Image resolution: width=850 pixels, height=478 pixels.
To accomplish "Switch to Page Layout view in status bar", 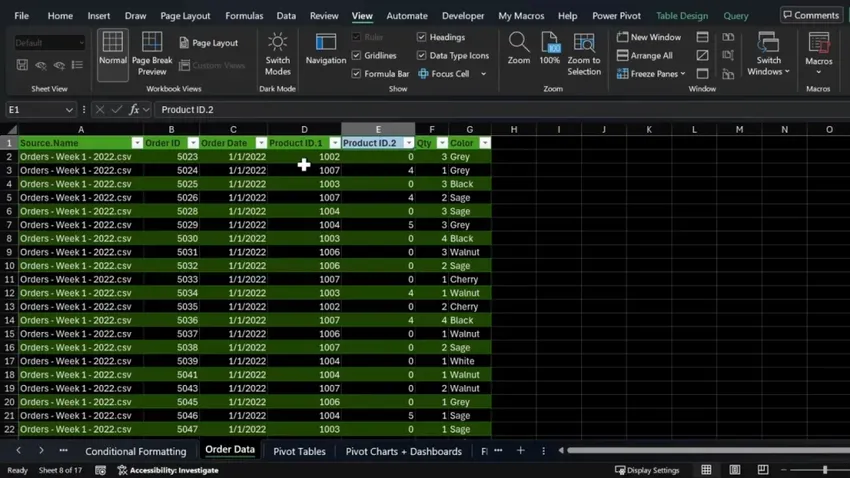I will 735,469.
